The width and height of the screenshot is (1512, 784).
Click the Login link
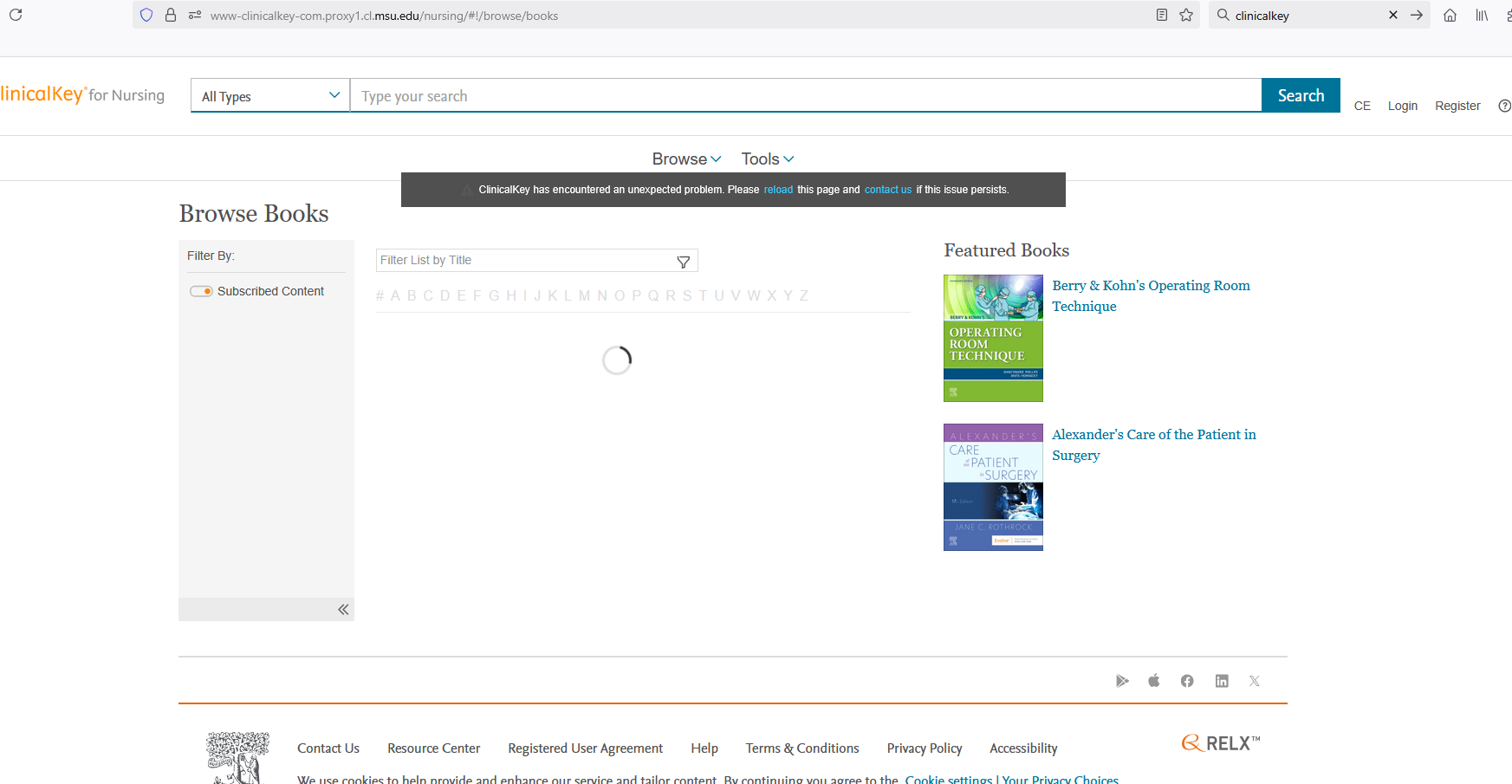[1402, 106]
